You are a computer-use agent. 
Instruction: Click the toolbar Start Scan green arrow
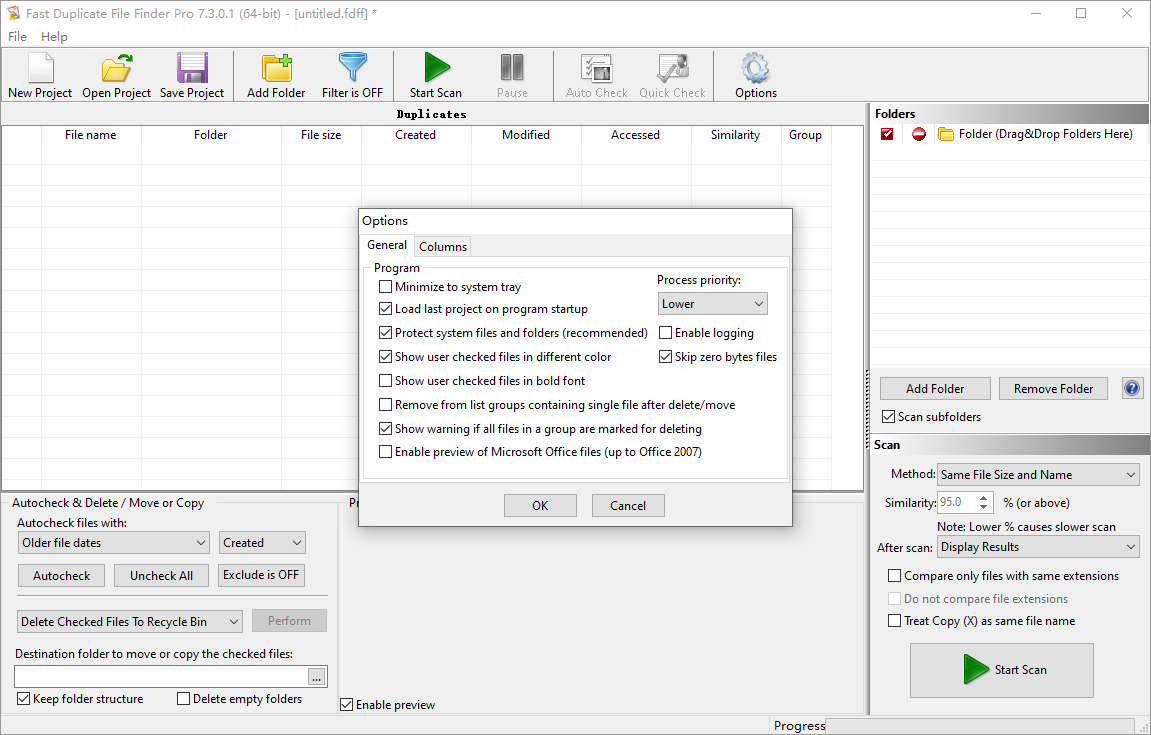click(436, 68)
